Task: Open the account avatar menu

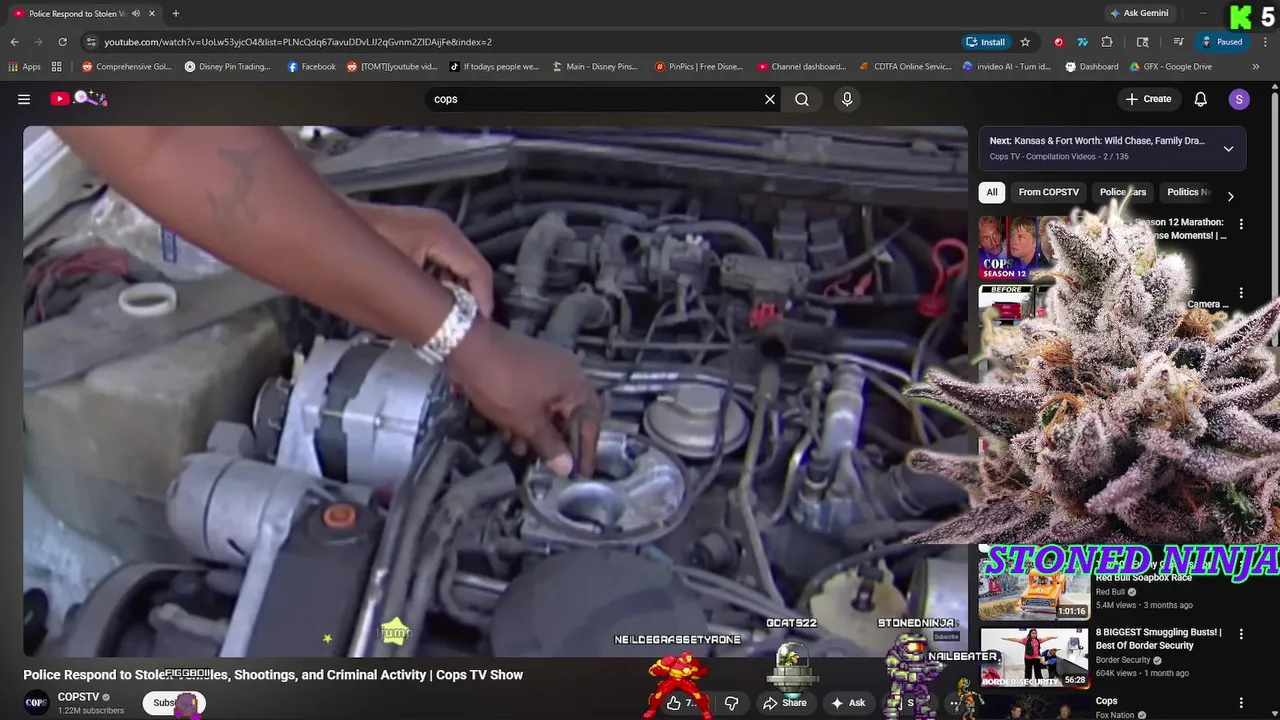Action: tap(1239, 99)
